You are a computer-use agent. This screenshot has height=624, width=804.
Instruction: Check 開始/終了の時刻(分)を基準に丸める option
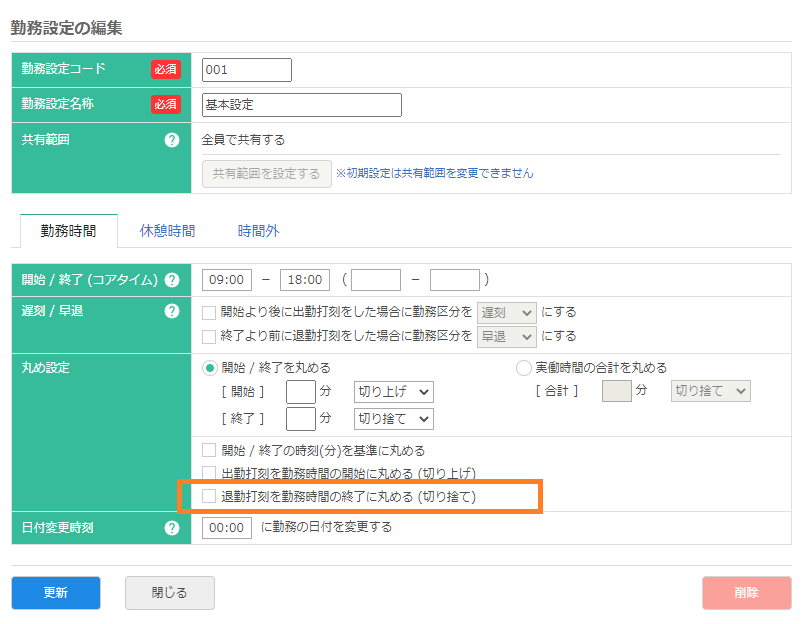(207, 451)
